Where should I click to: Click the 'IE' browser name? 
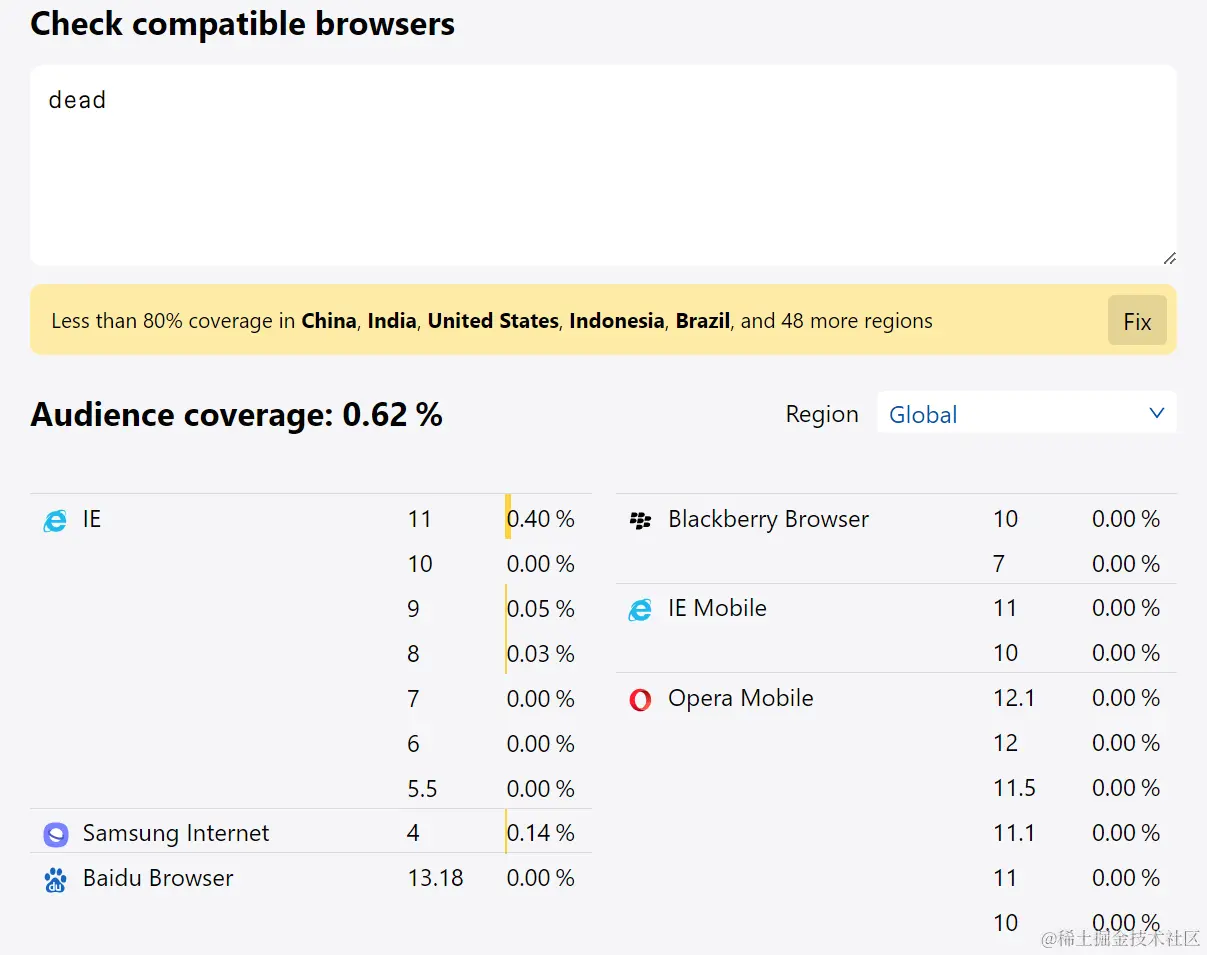[92, 519]
